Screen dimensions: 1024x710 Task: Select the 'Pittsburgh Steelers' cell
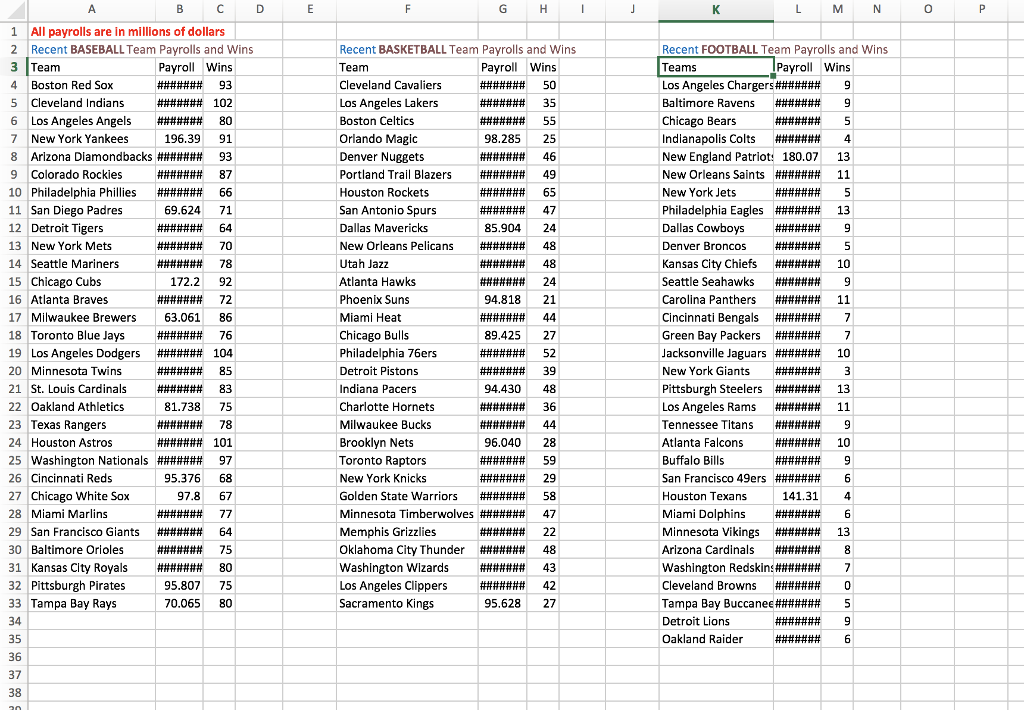coord(716,389)
